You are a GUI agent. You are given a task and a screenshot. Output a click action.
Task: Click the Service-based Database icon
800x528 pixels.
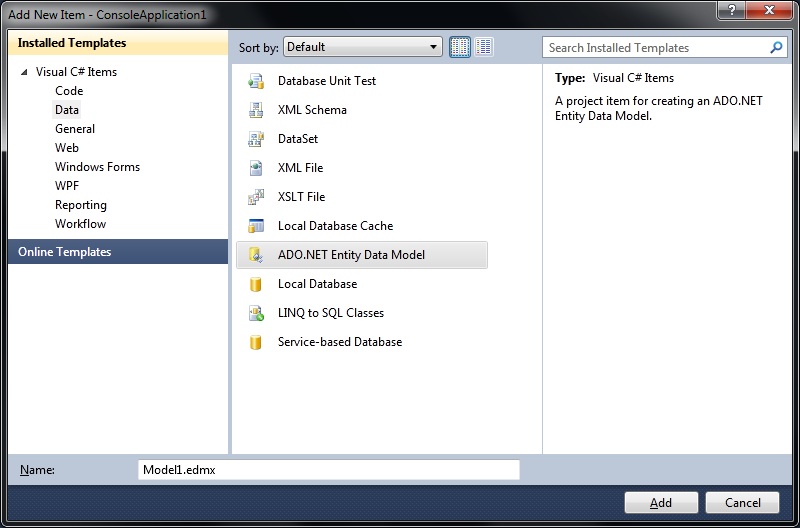click(256, 342)
